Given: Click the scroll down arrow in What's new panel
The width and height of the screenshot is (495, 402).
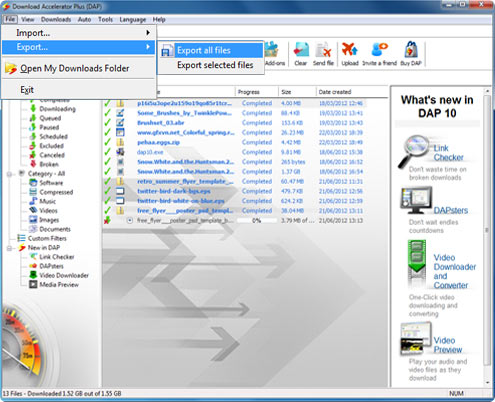Looking at the screenshot, I should 487,383.
